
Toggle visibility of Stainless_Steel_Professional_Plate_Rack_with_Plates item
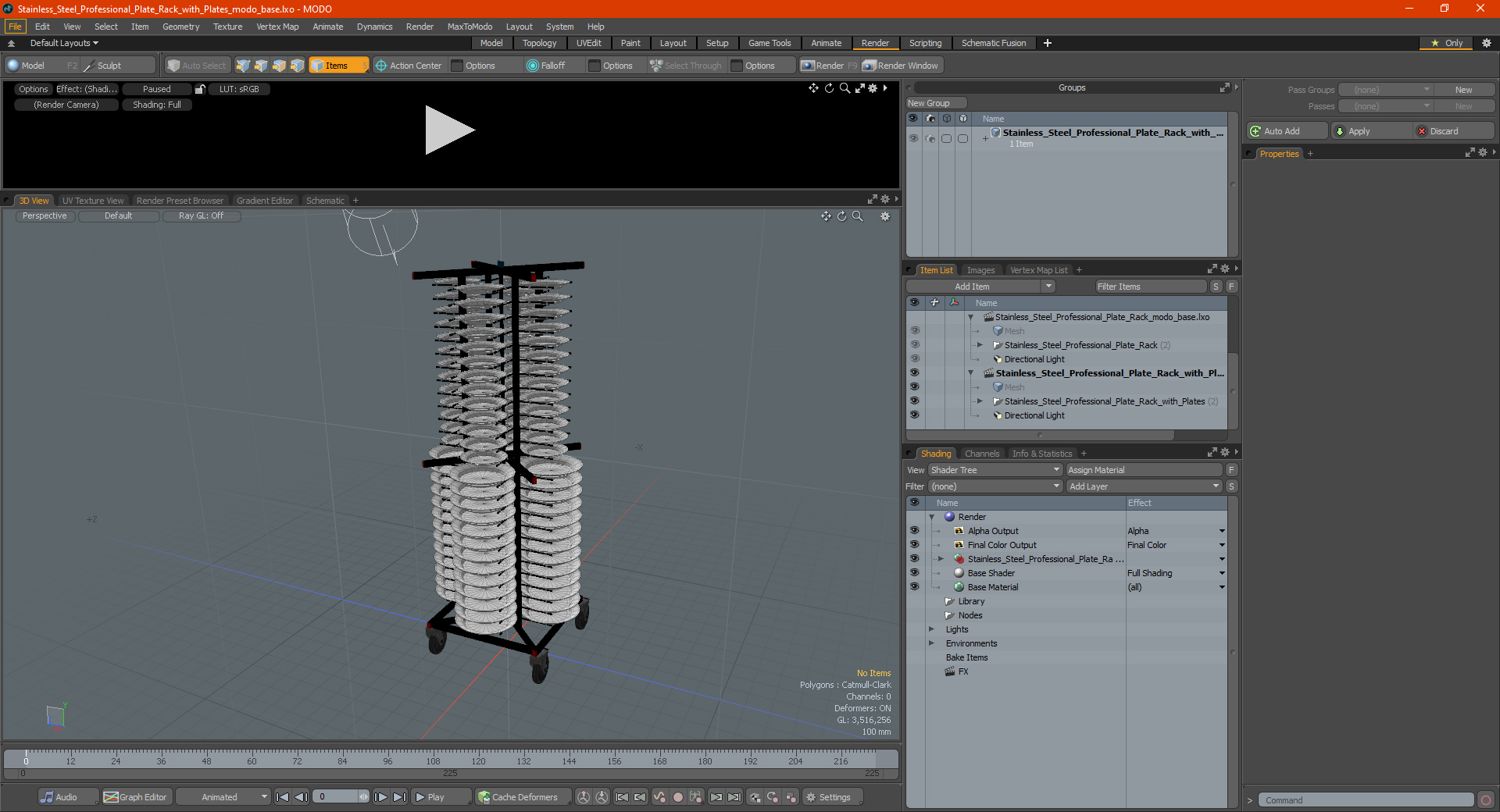point(915,401)
